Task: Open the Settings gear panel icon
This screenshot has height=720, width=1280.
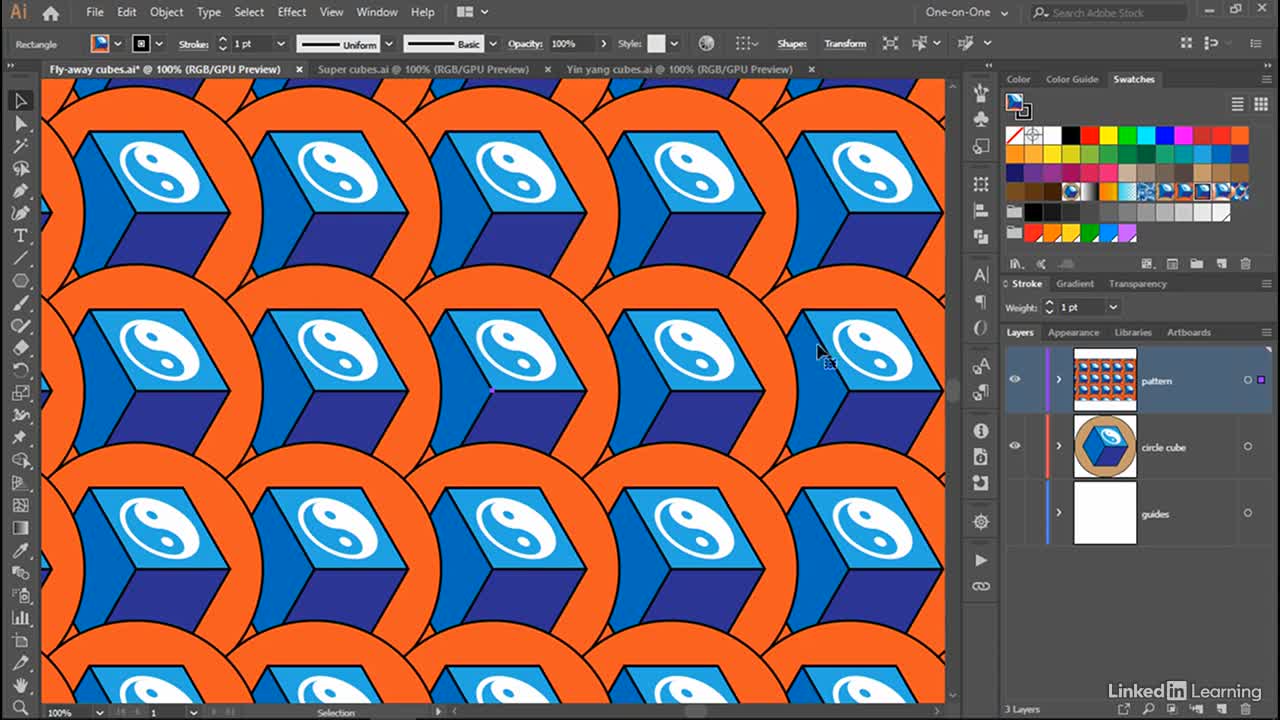Action: tap(981, 522)
